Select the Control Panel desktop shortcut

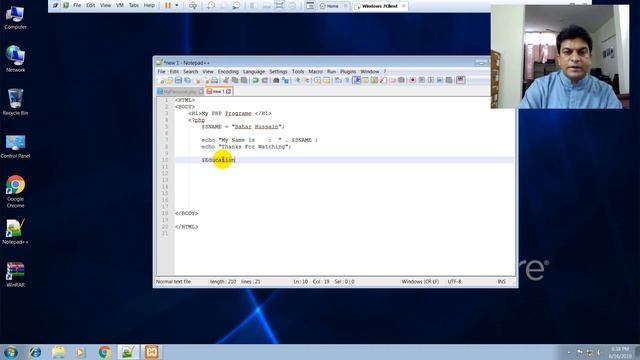(x=16, y=146)
